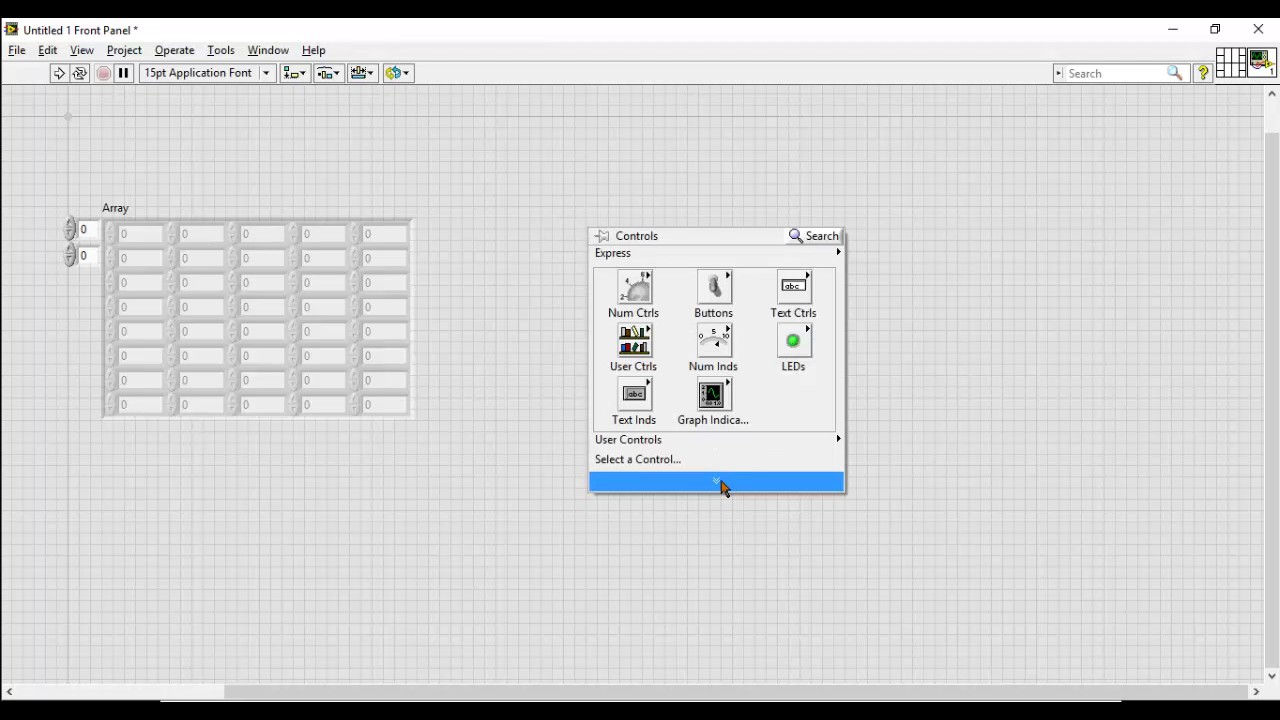Open the Operate menu

[x=174, y=50]
